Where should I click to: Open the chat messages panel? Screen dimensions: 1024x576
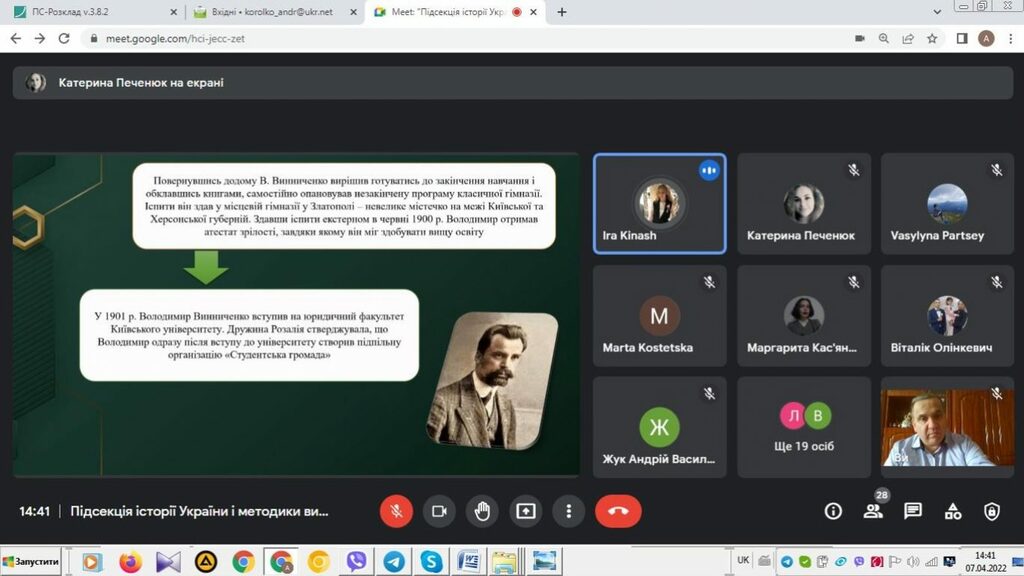click(x=913, y=511)
